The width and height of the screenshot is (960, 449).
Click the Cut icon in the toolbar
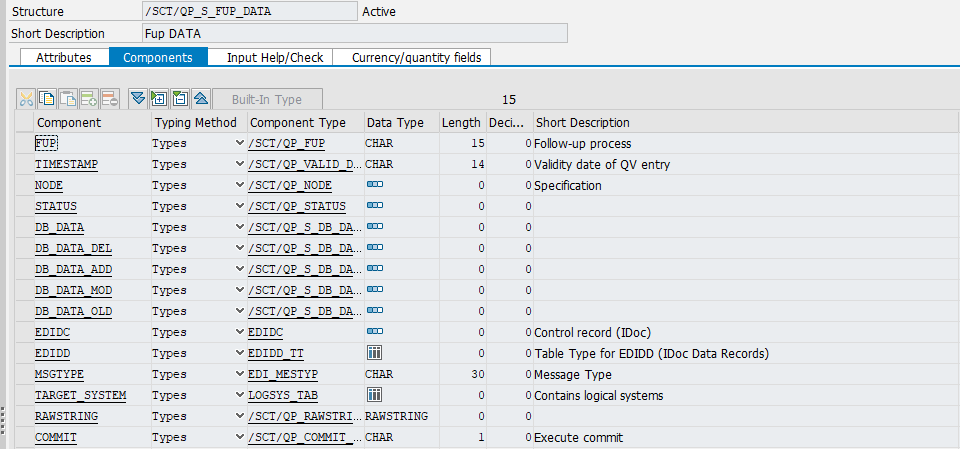[26, 98]
